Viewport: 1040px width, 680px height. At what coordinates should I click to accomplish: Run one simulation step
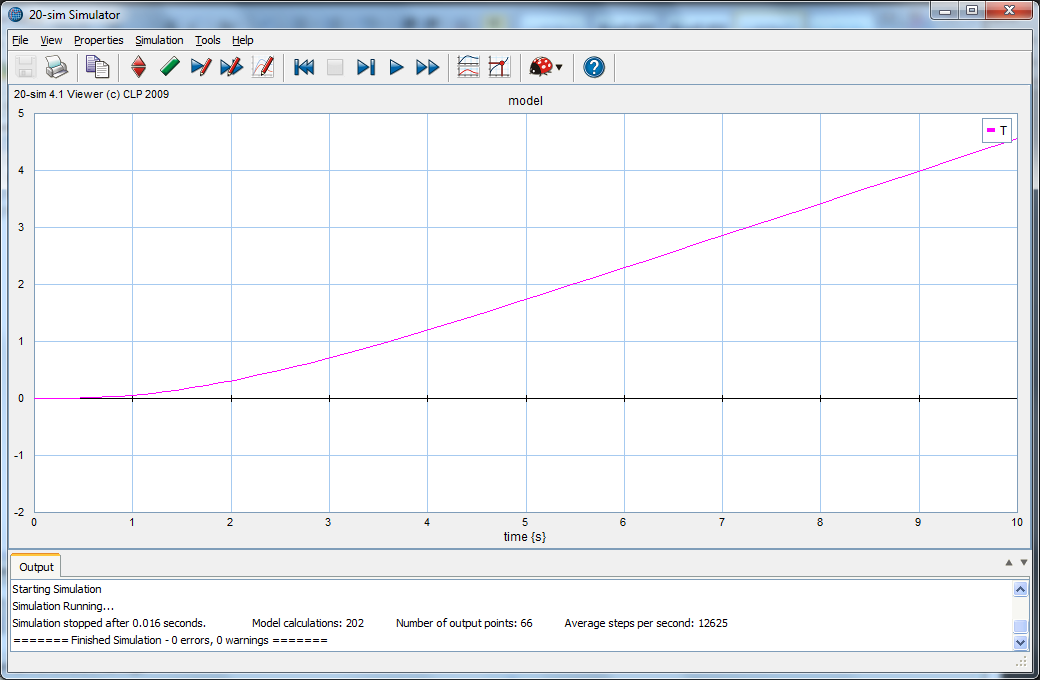[365, 67]
